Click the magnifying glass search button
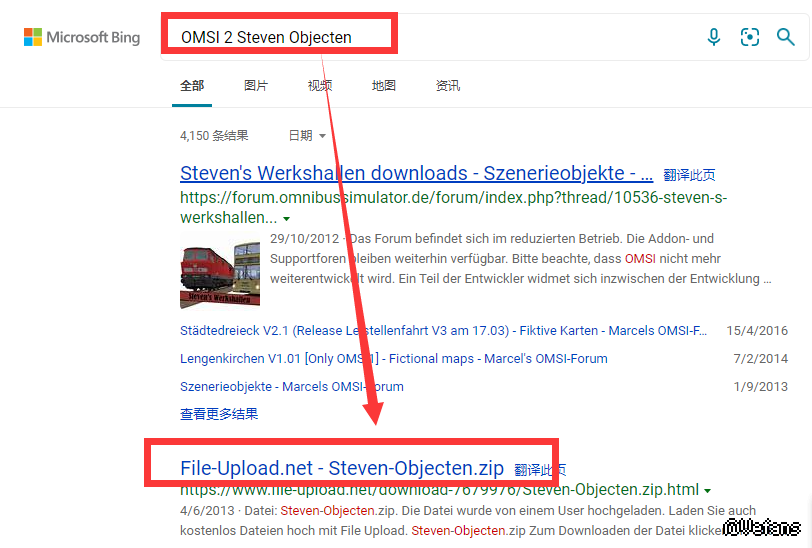This screenshot has width=812, height=548. coord(786,37)
